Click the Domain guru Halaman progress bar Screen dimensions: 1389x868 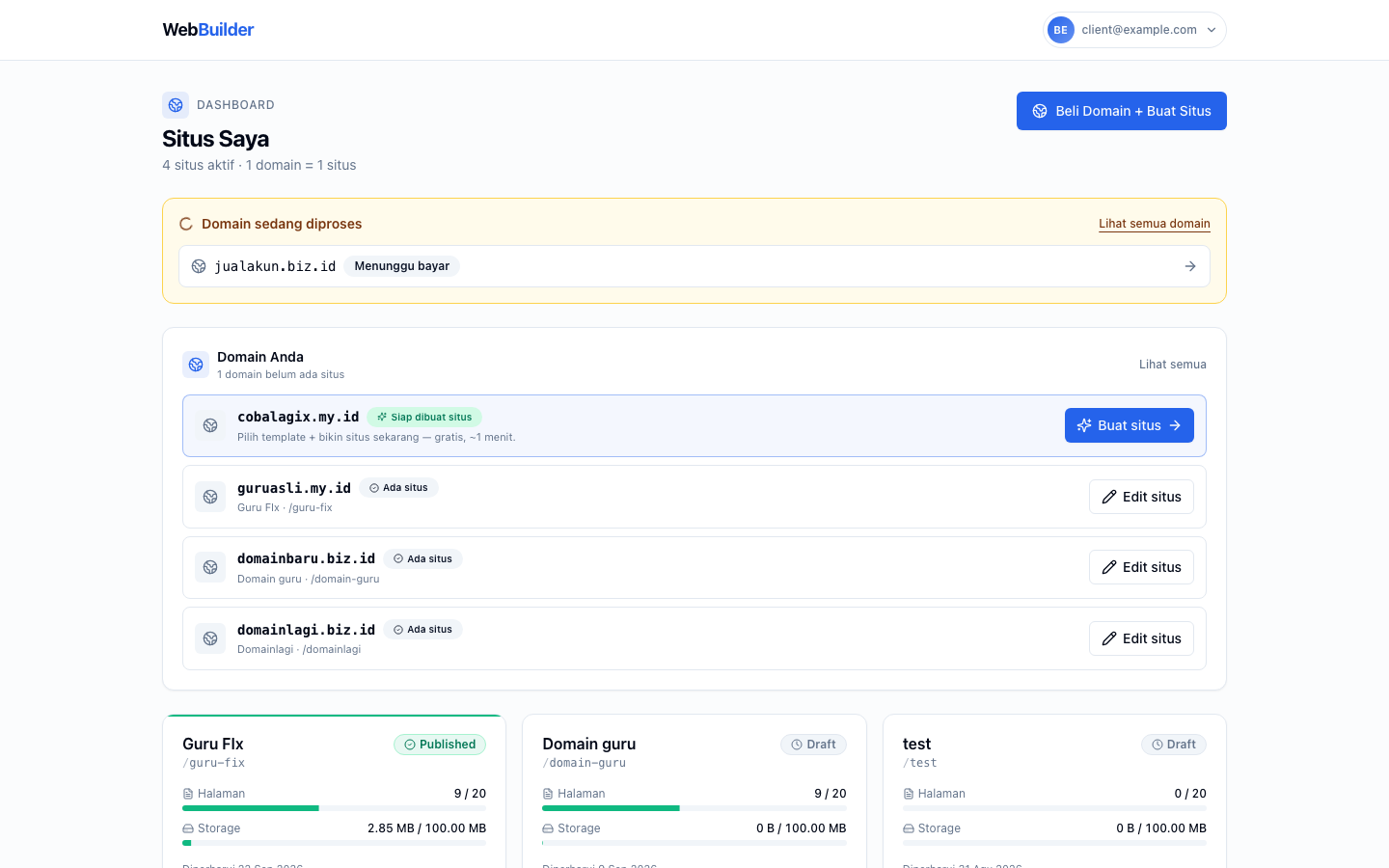[x=694, y=808]
